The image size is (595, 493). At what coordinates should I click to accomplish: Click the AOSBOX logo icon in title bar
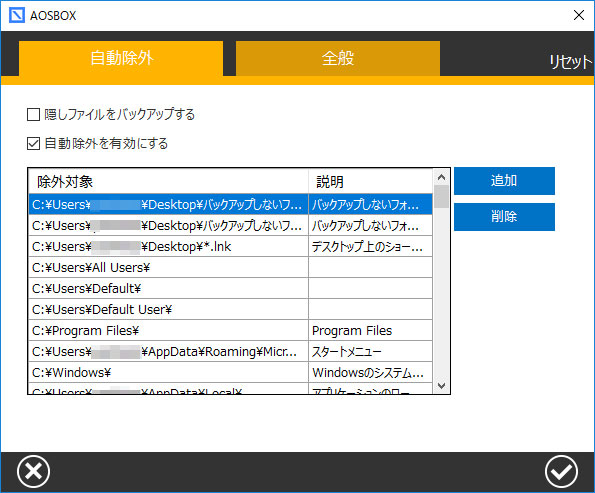click(x=17, y=15)
